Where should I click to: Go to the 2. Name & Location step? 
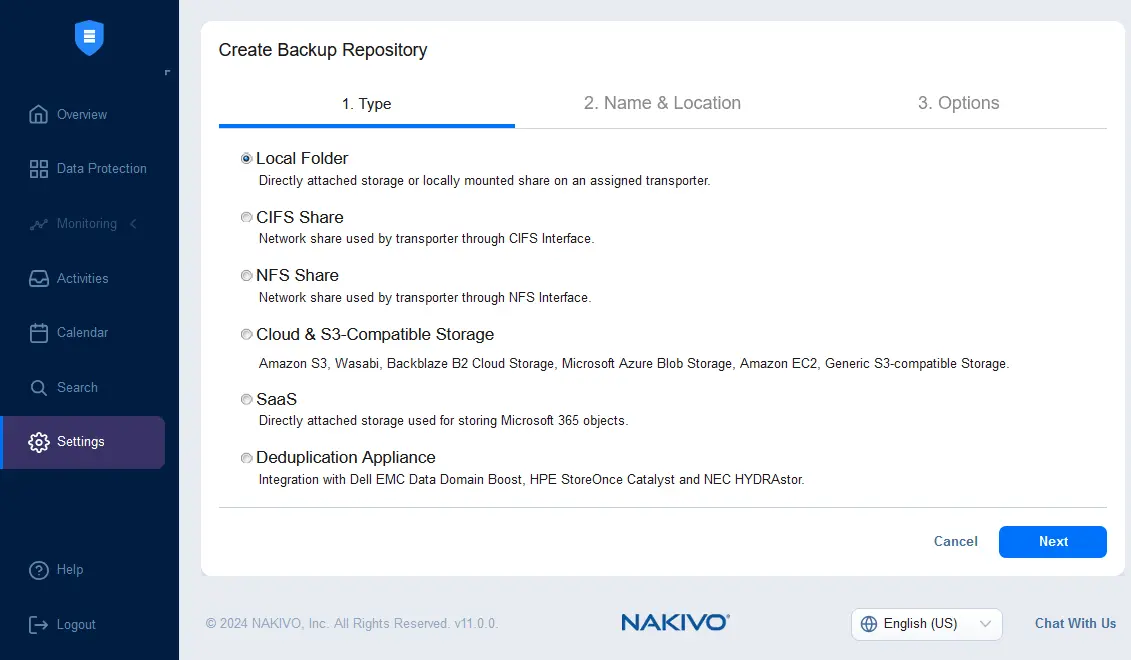coord(662,103)
